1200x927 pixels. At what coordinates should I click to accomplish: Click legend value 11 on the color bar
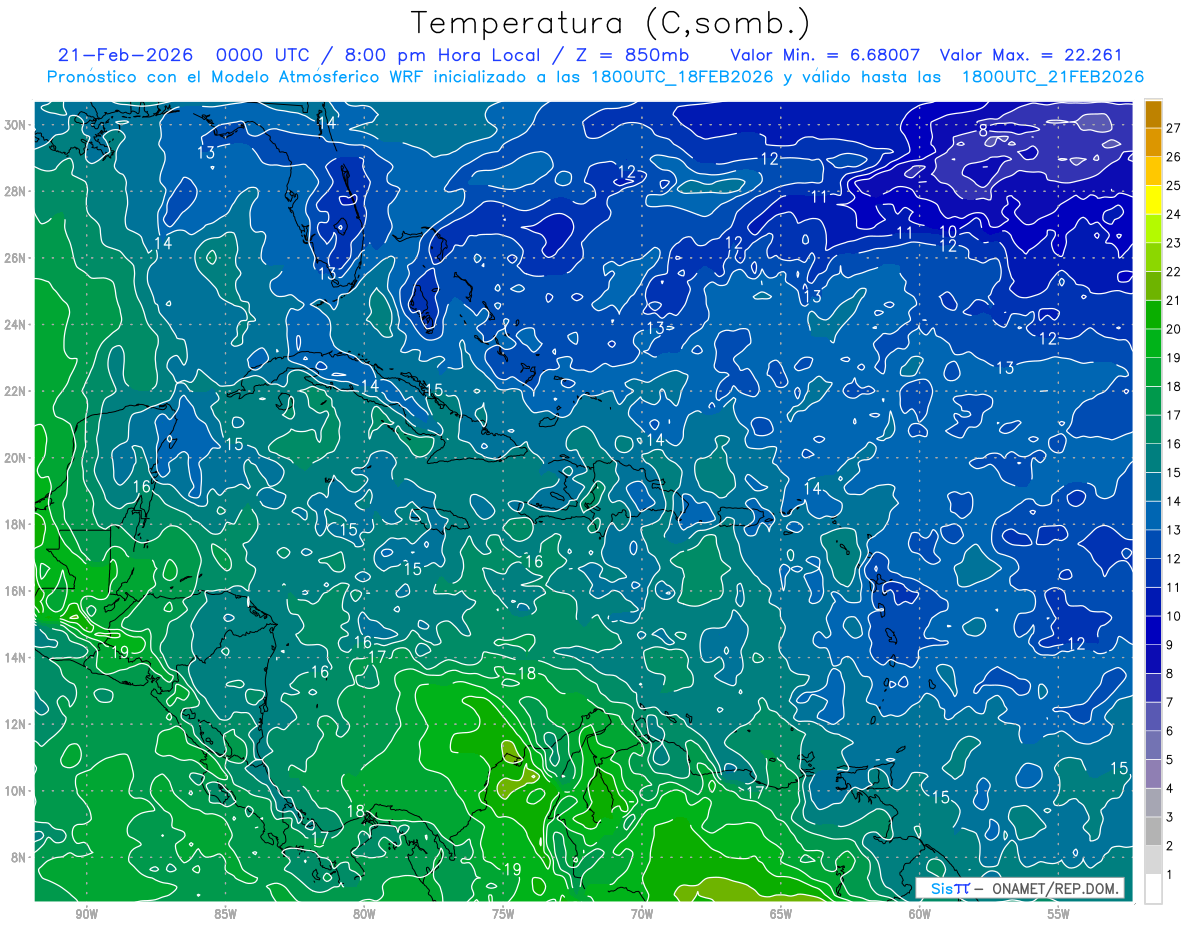[1174, 587]
